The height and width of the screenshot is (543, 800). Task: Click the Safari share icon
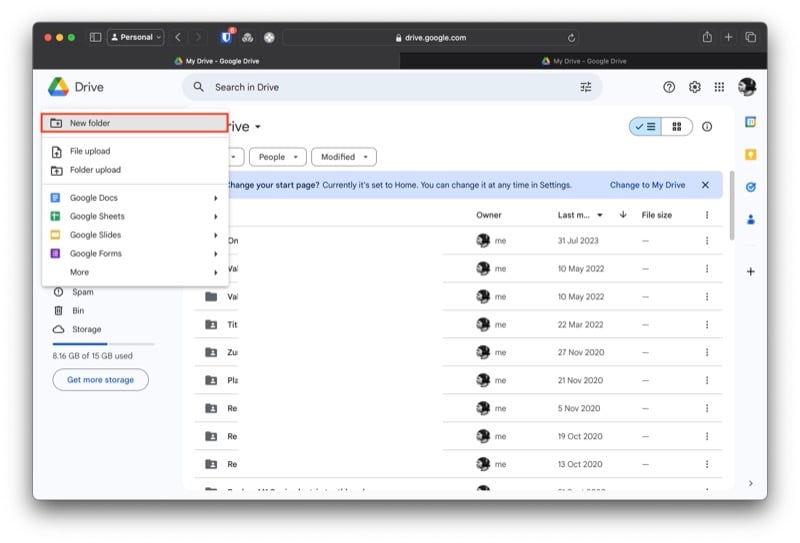[707, 37]
